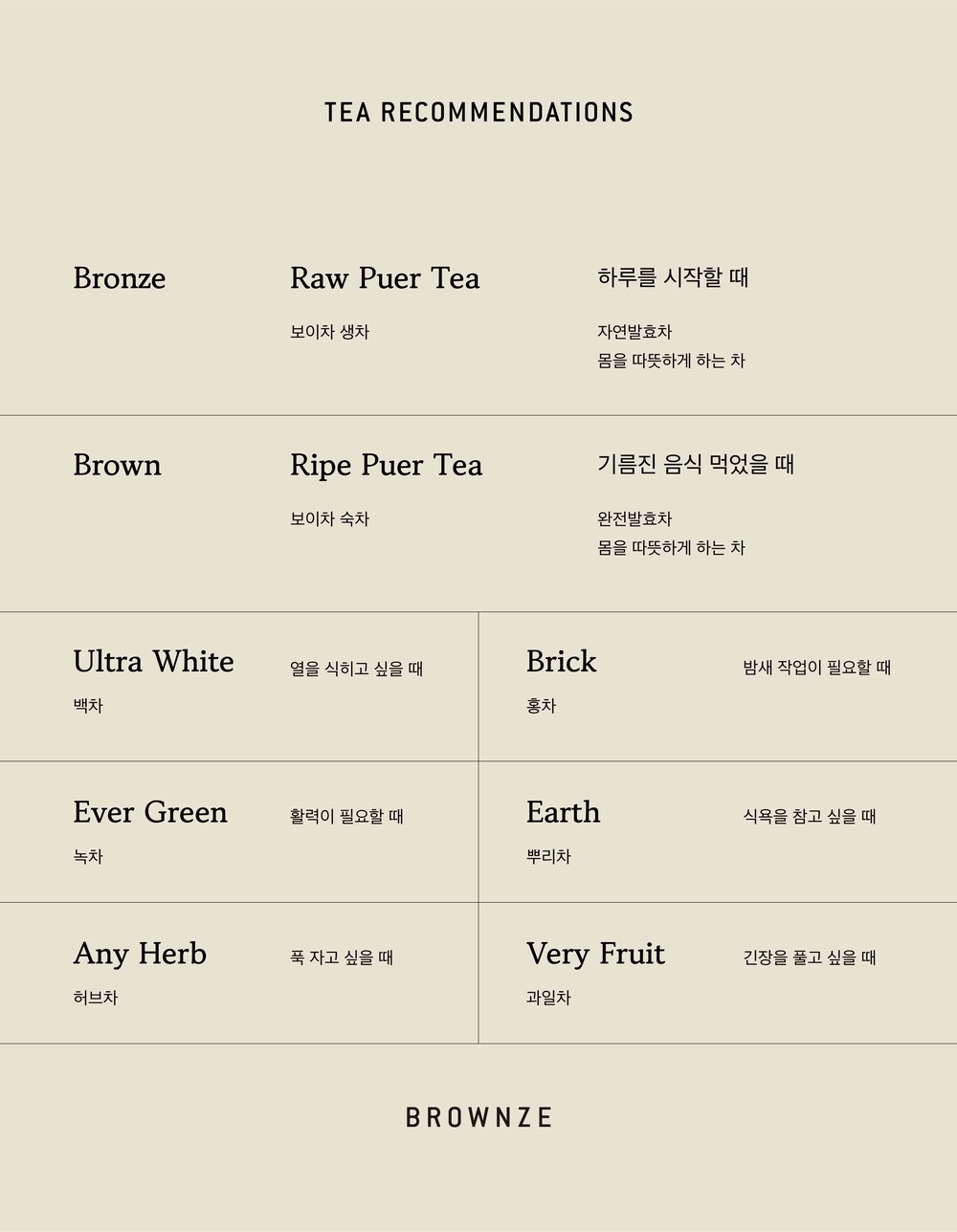This screenshot has height=1232, width=957.
Task: Select the Ultra White tea name
Action: (153, 662)
